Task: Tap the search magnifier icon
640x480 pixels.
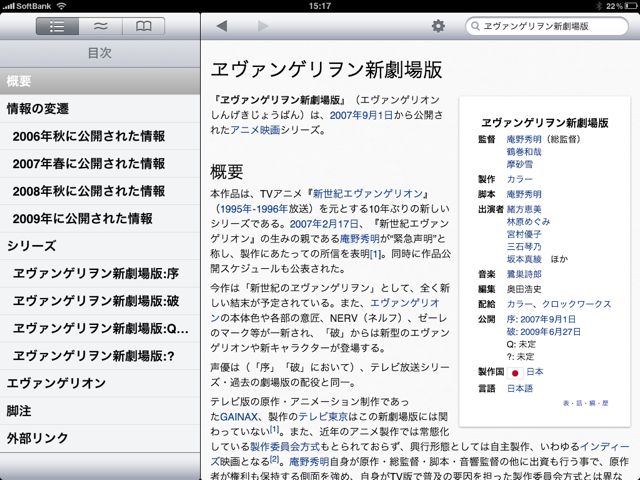Action: coord(475,26)
